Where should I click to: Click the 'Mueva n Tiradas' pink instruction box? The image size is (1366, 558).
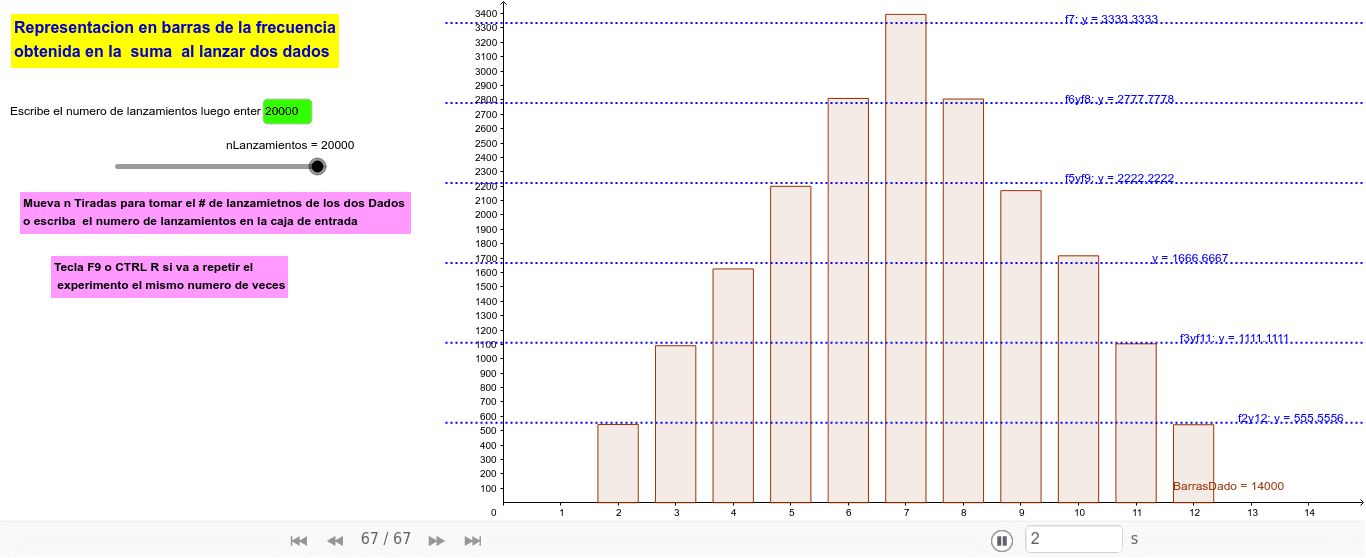215,212
